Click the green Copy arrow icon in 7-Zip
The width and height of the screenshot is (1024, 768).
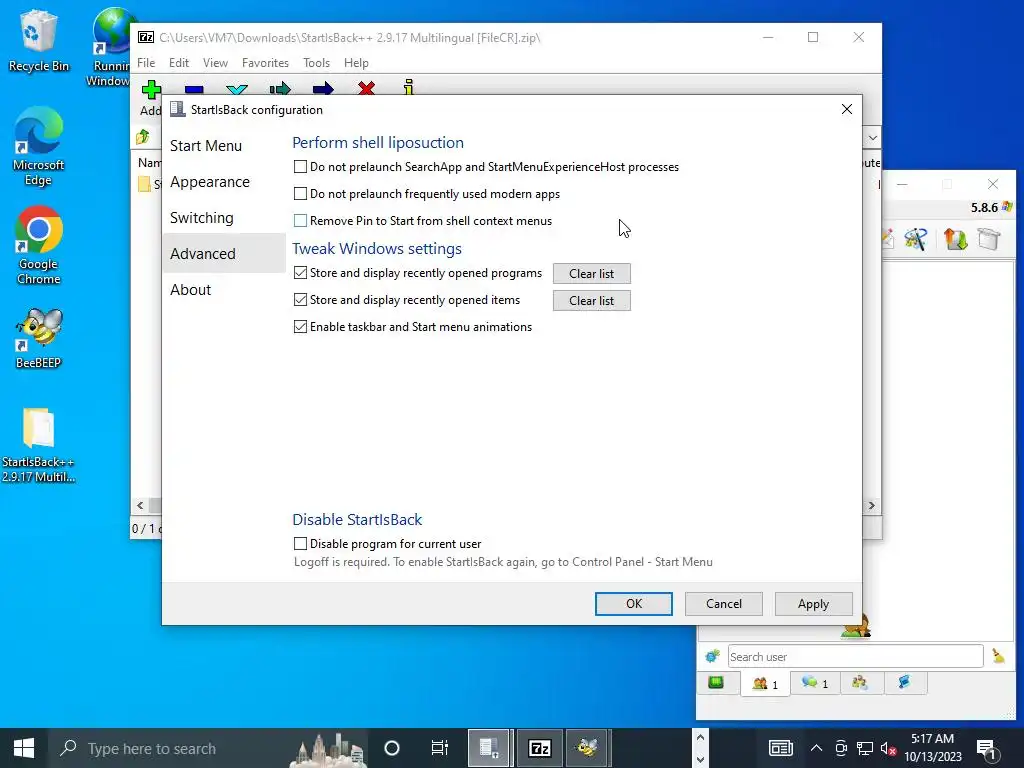280,88
